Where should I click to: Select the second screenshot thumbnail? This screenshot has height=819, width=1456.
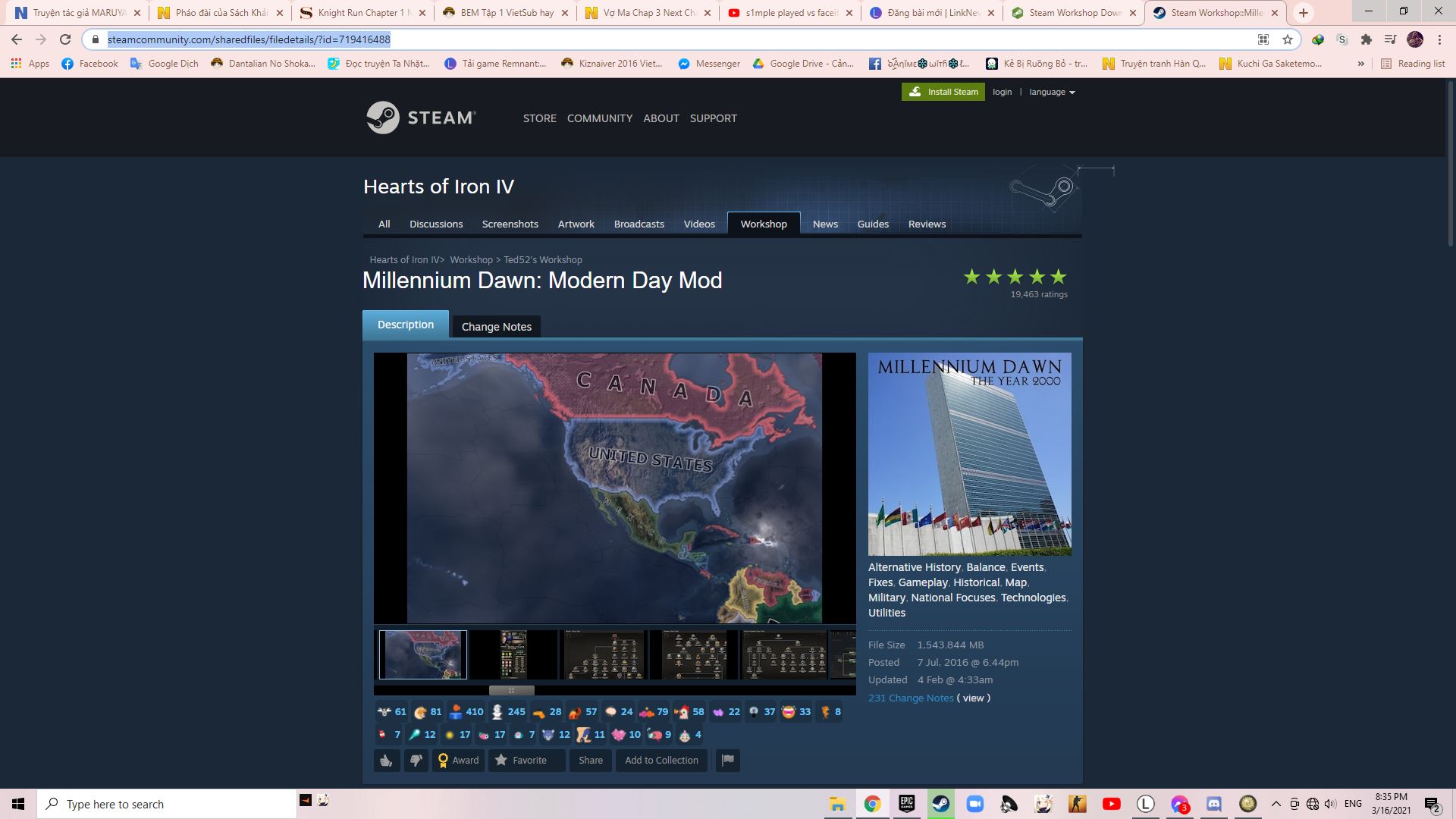click(512, 654)
